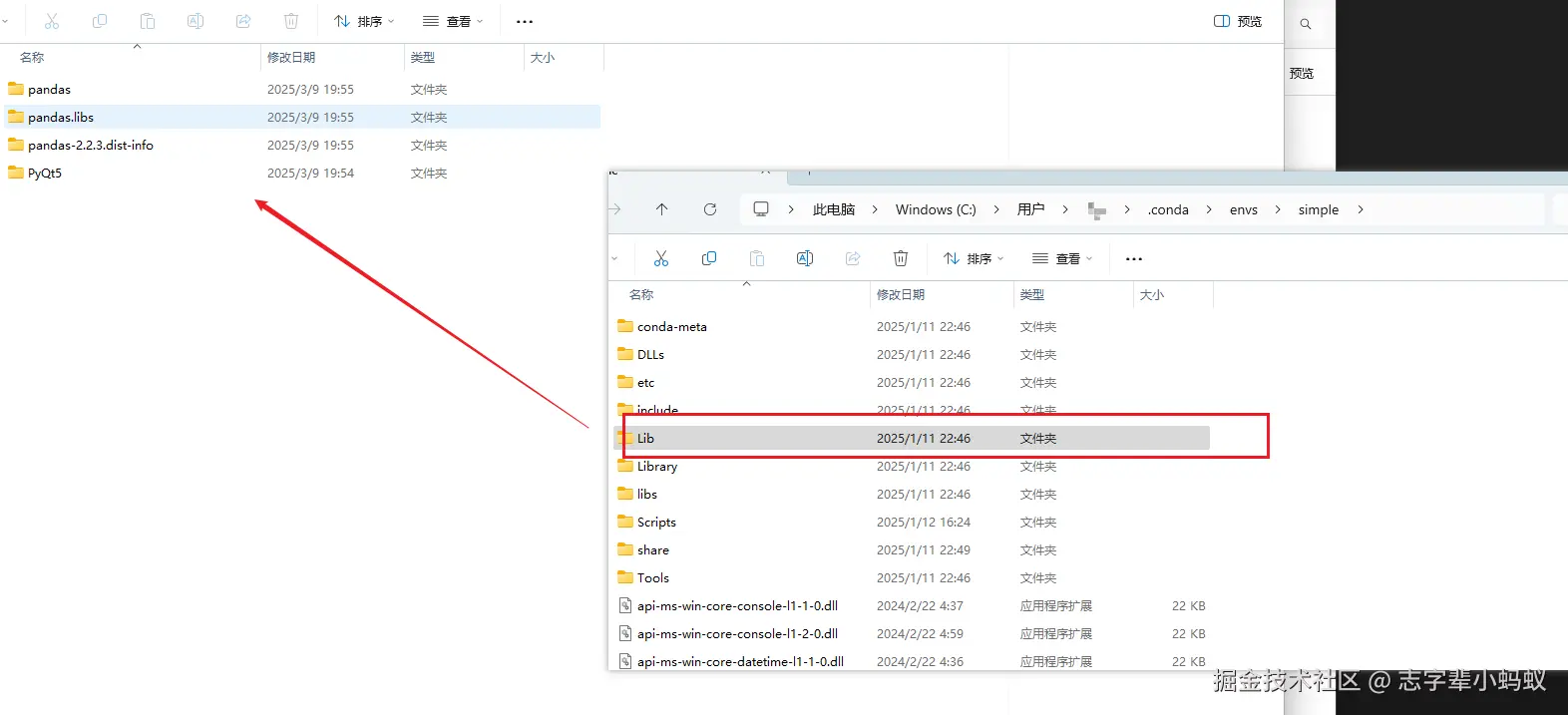1568x715 pixels.
Task: Click Paste icon in front Explorer toolbar
Action: pyautogui.click(x=757, y=258)
